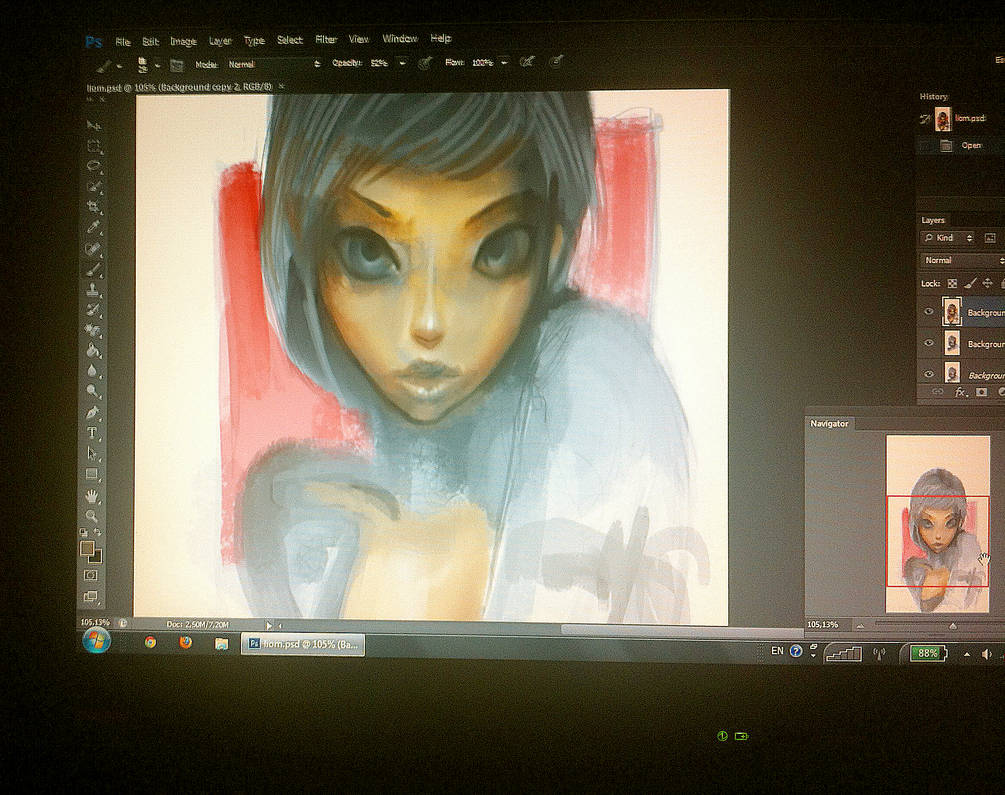Switch to the Navigator panel tab
The height and width of the screenshot is (795, 1005).
point(829,424)
